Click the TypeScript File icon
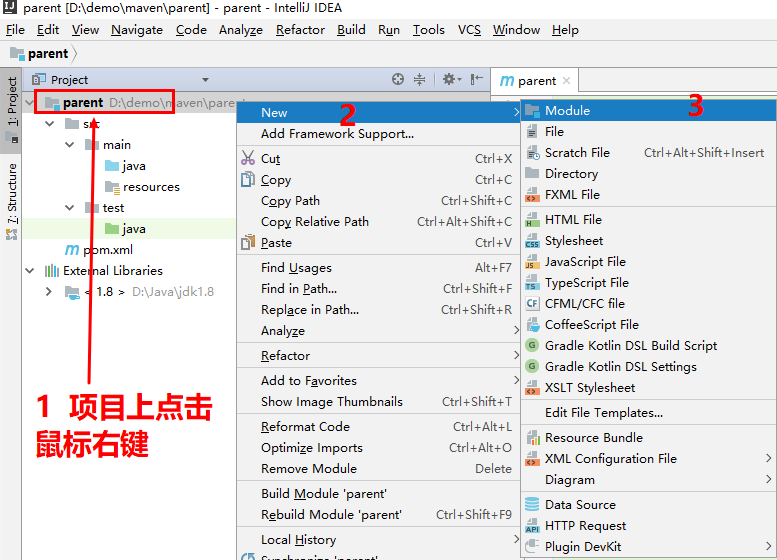This screenshot has width=777, height=560. 532,282
